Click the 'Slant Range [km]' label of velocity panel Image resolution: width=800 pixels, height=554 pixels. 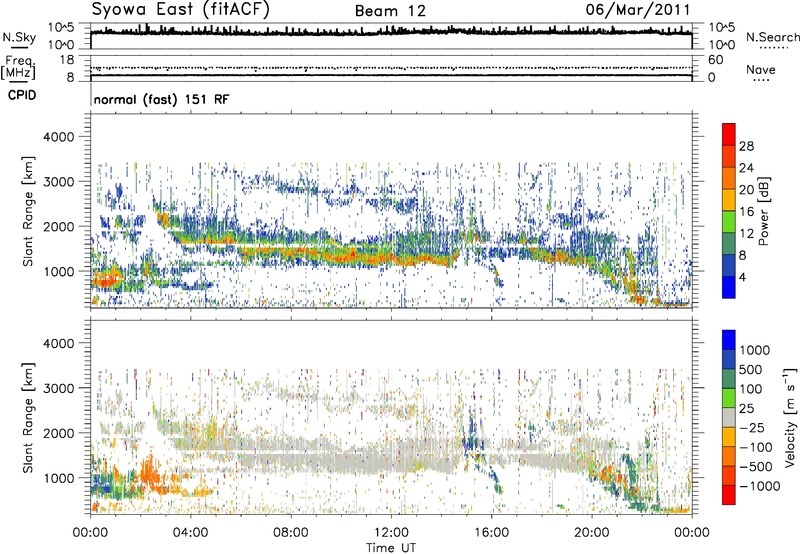28,417
